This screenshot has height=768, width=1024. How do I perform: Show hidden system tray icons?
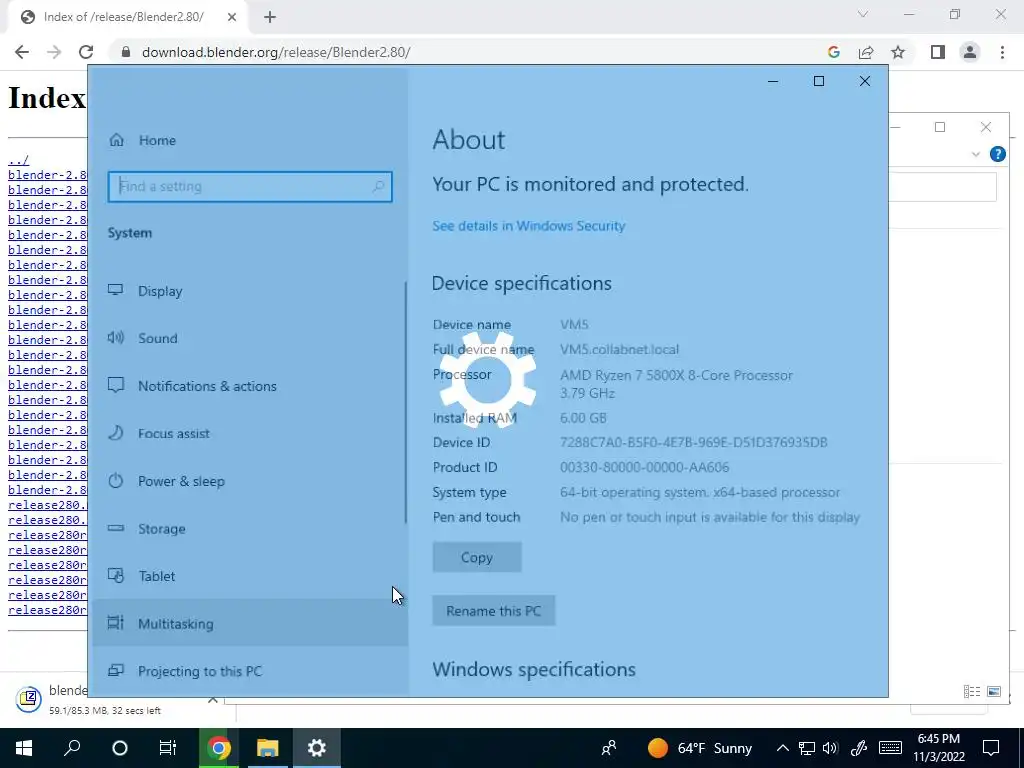click(782, 748)
